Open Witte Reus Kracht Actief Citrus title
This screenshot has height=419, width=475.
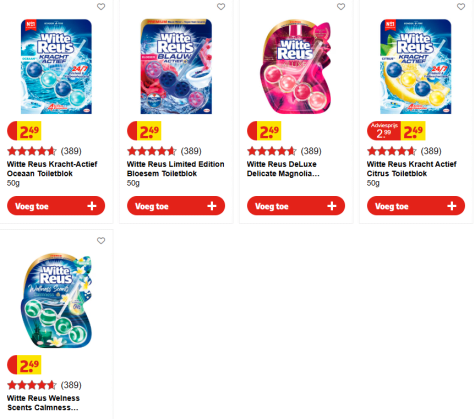pos(412,169)
